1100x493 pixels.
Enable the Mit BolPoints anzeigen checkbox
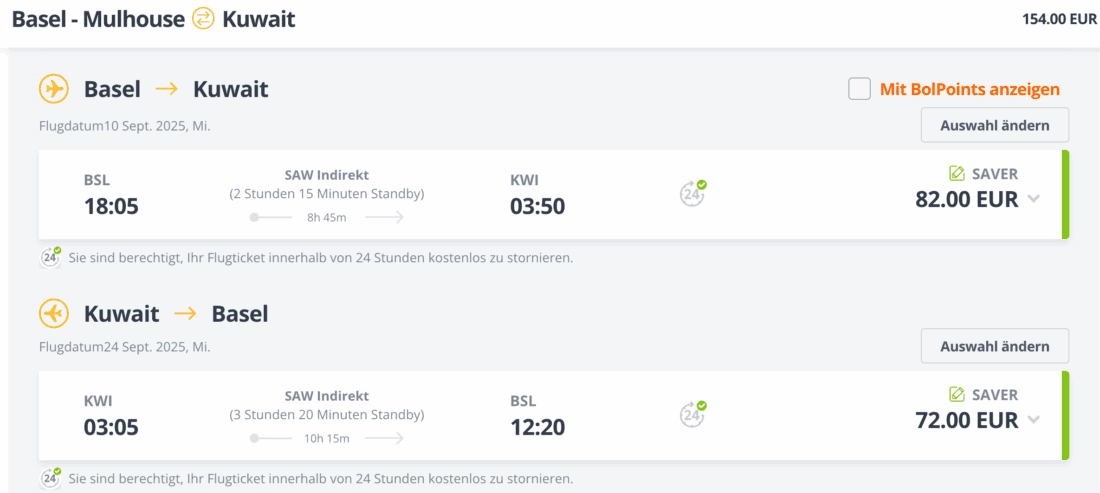pos(859,89)
